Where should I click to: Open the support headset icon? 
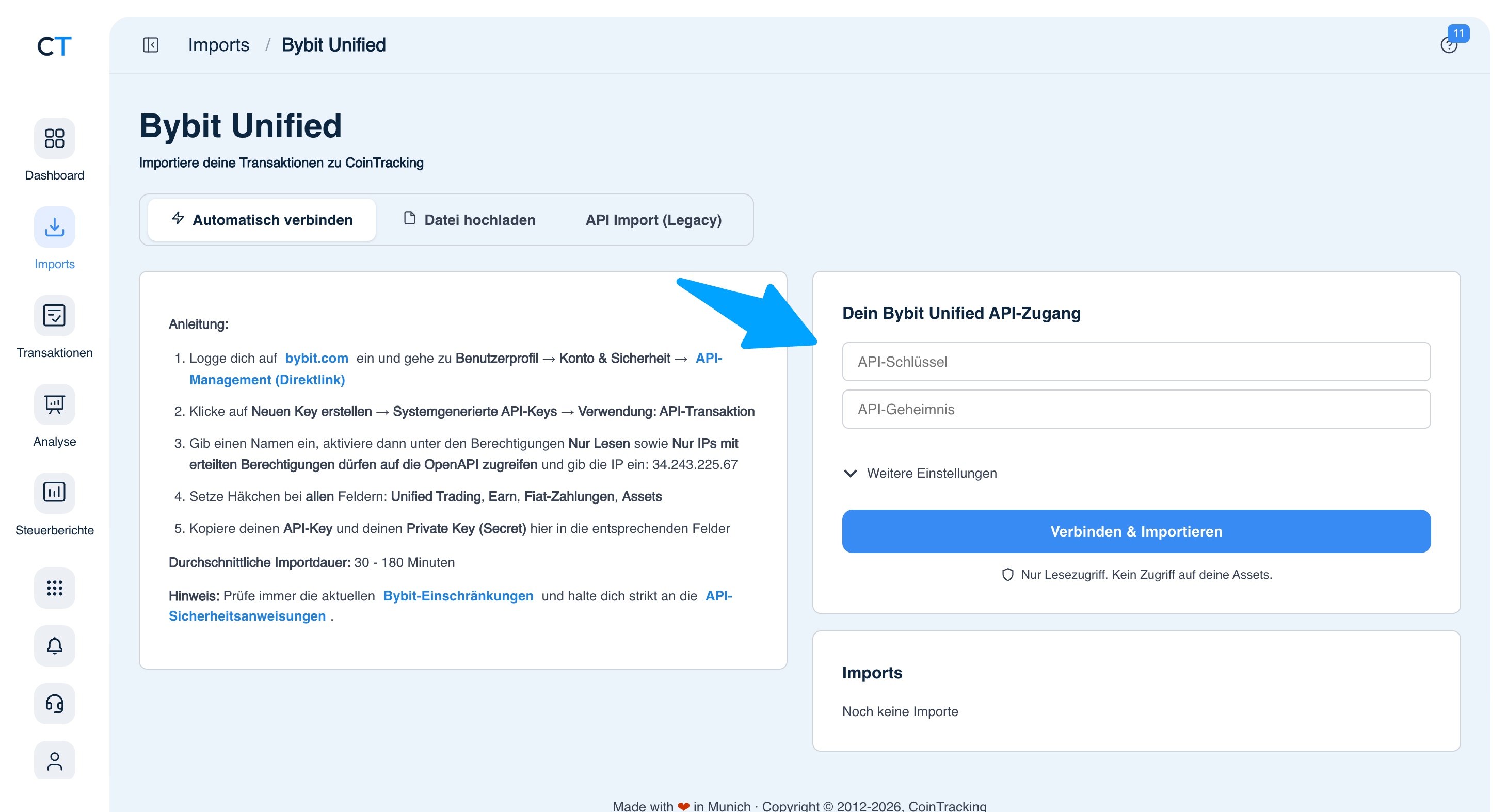pos(54,704)
